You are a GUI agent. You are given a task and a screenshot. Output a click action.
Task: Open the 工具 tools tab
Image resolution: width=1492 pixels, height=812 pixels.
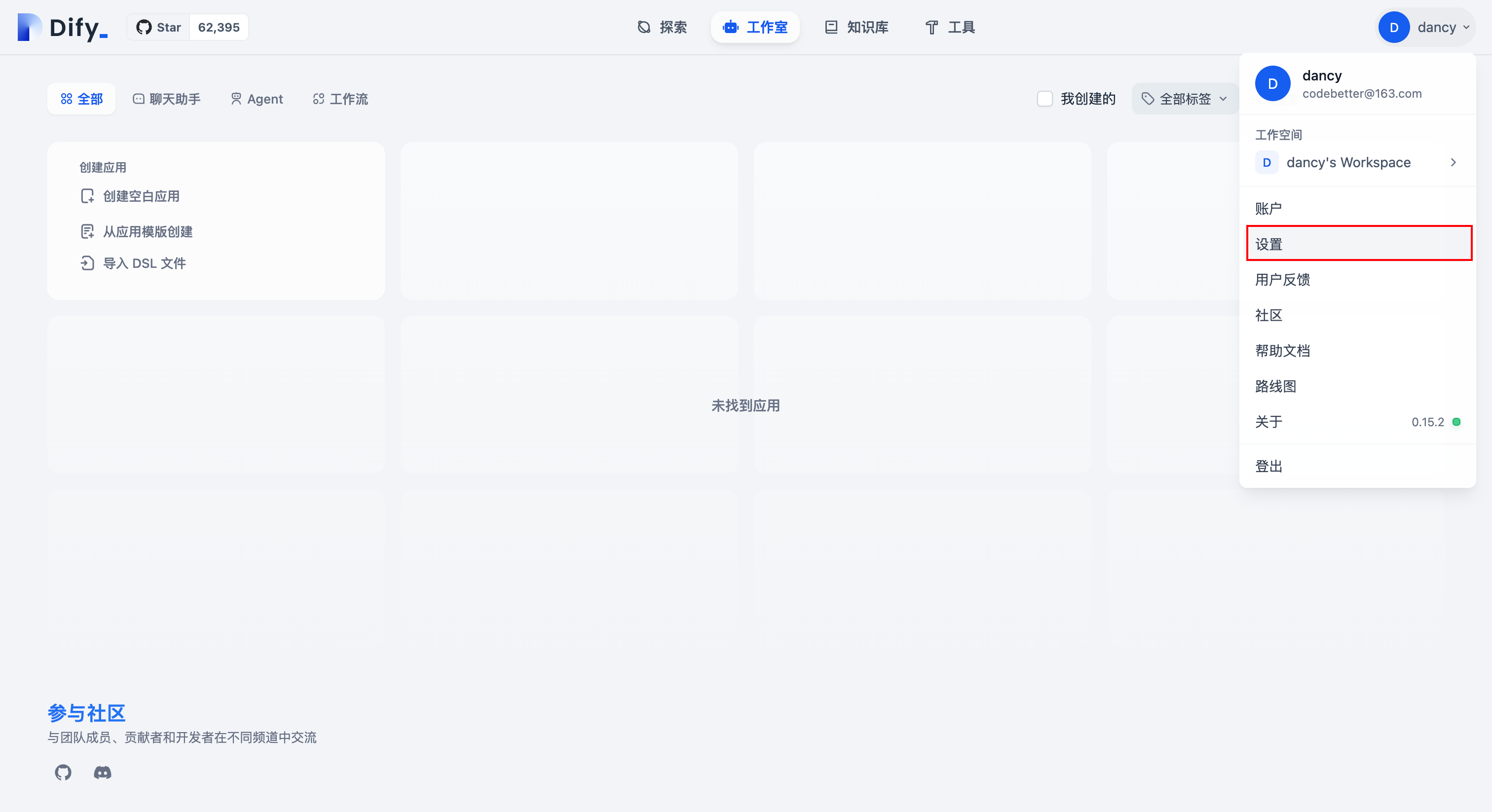pyautogui.click(x=950, y=27)
